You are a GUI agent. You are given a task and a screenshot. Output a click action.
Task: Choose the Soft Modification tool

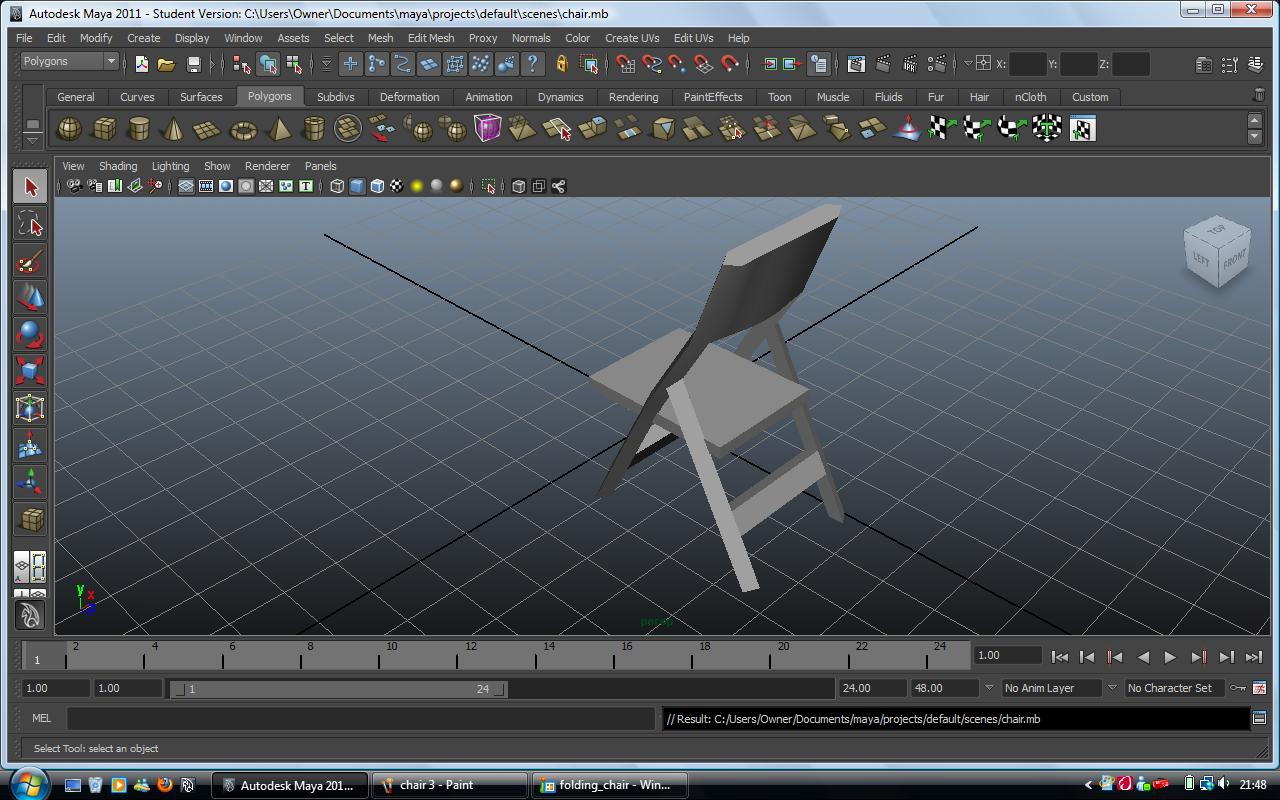[30, 446]
